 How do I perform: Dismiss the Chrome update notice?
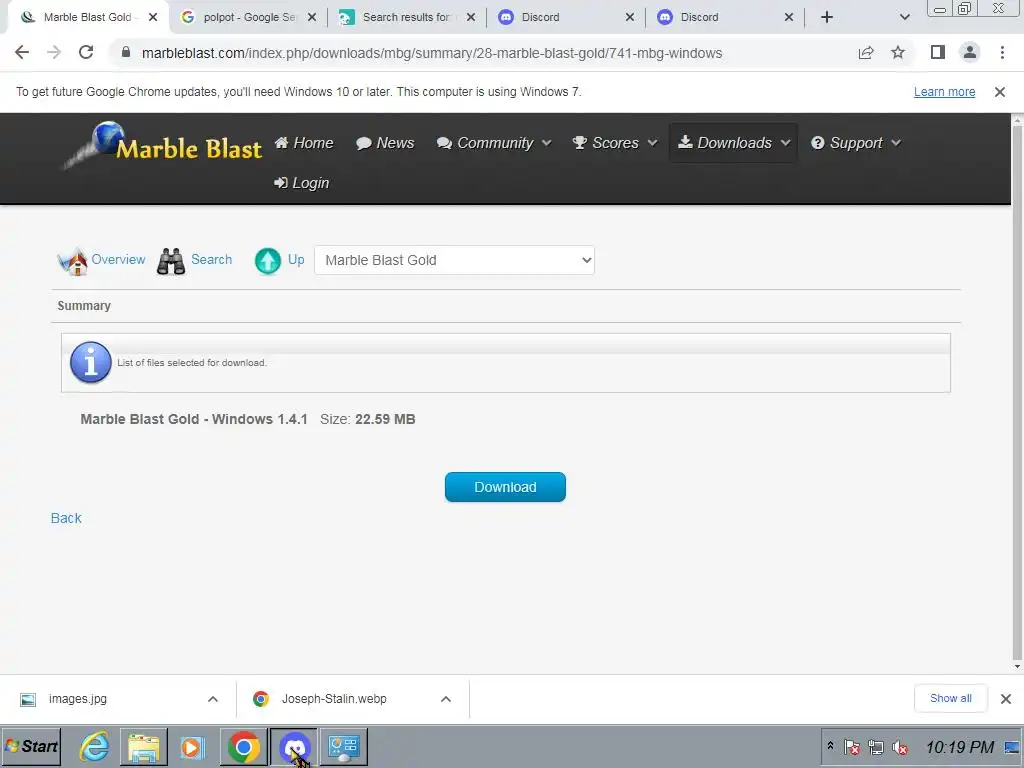(1000, 92)
